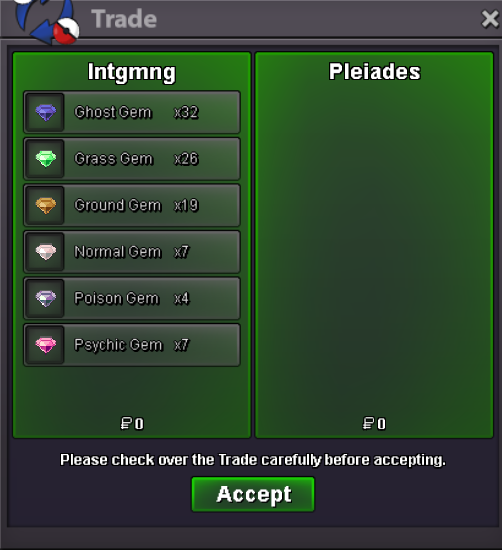Click the pink Psychic Gem icon
This screenshot has height=550, width=502.
(46, 345)
